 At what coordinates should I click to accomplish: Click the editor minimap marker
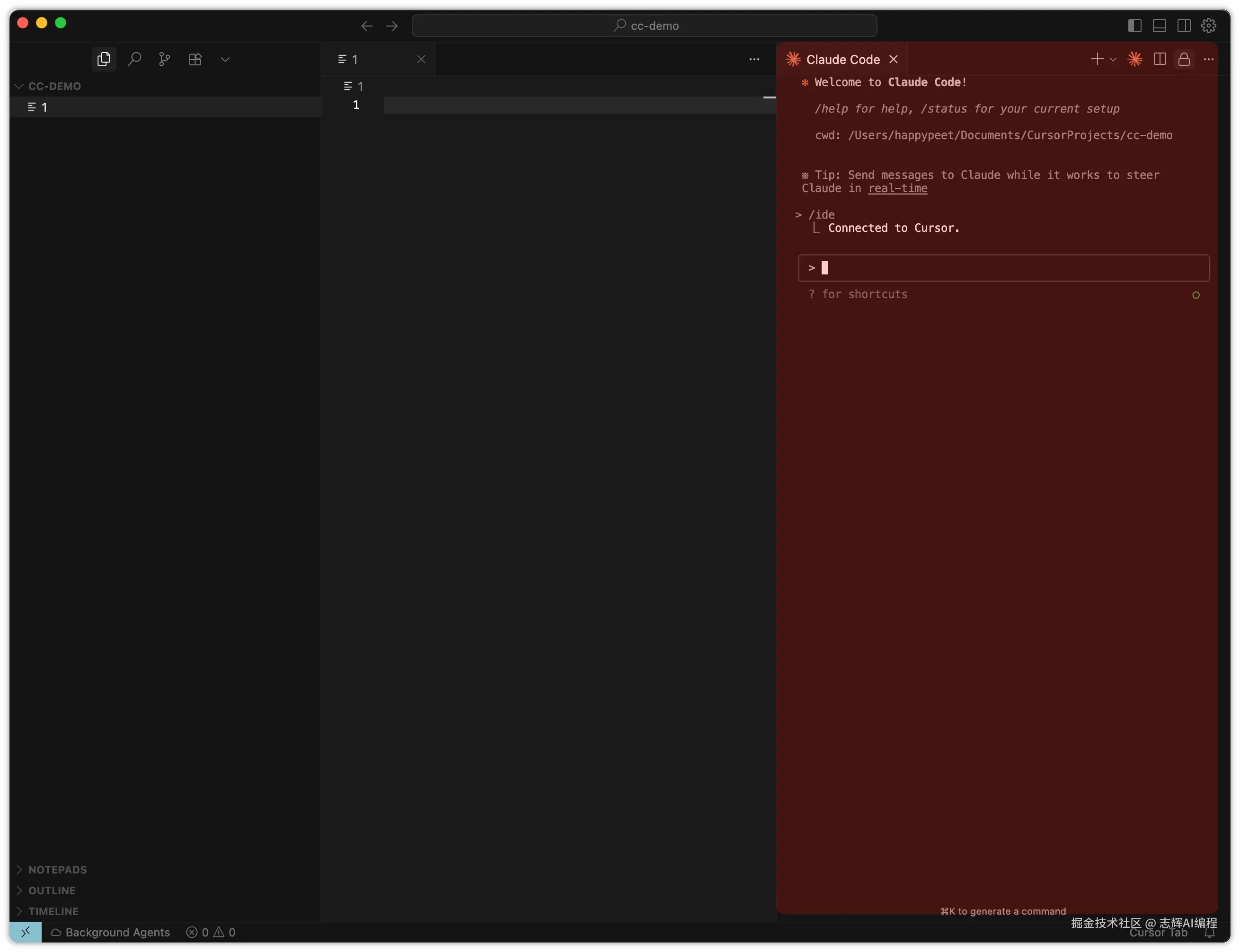tap(769, 97)
